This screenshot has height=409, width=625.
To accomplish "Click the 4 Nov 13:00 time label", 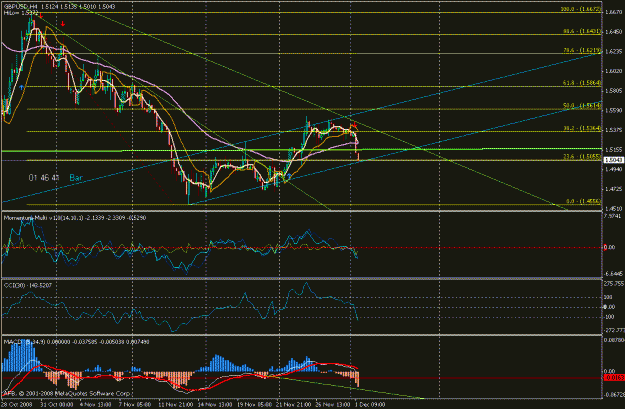I will (96, 404).
